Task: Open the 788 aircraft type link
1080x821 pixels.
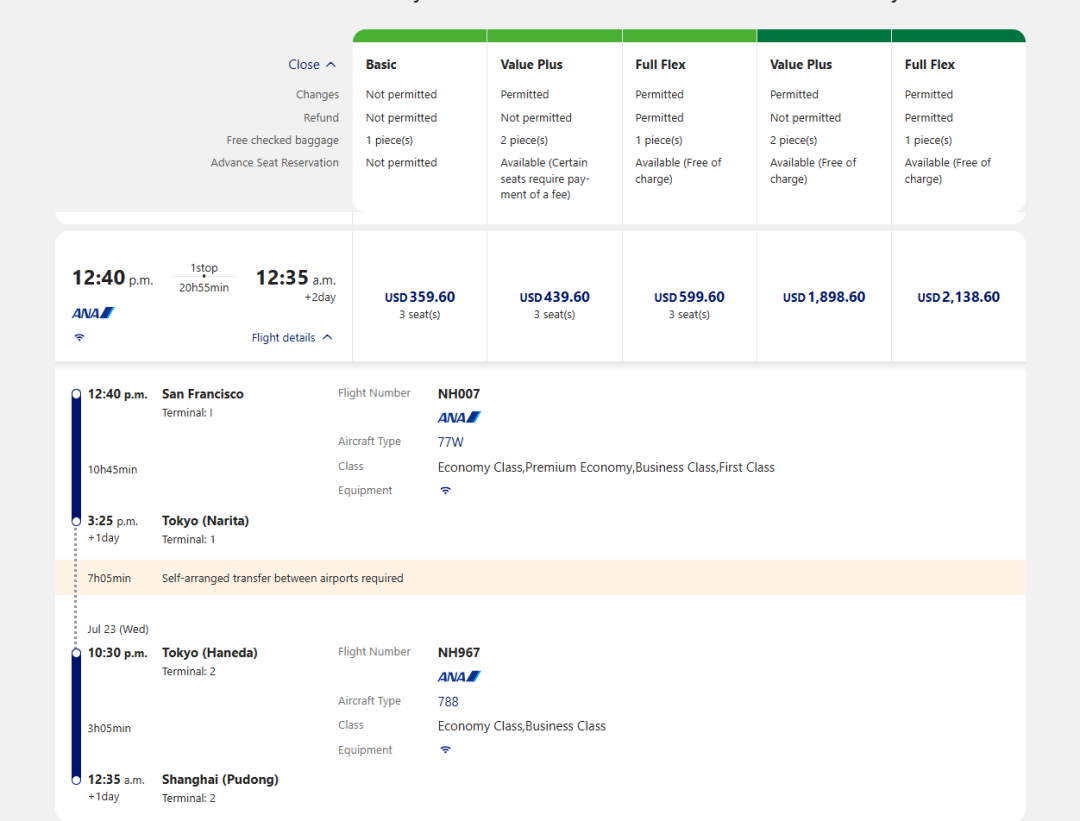Action: coord(448,702)
